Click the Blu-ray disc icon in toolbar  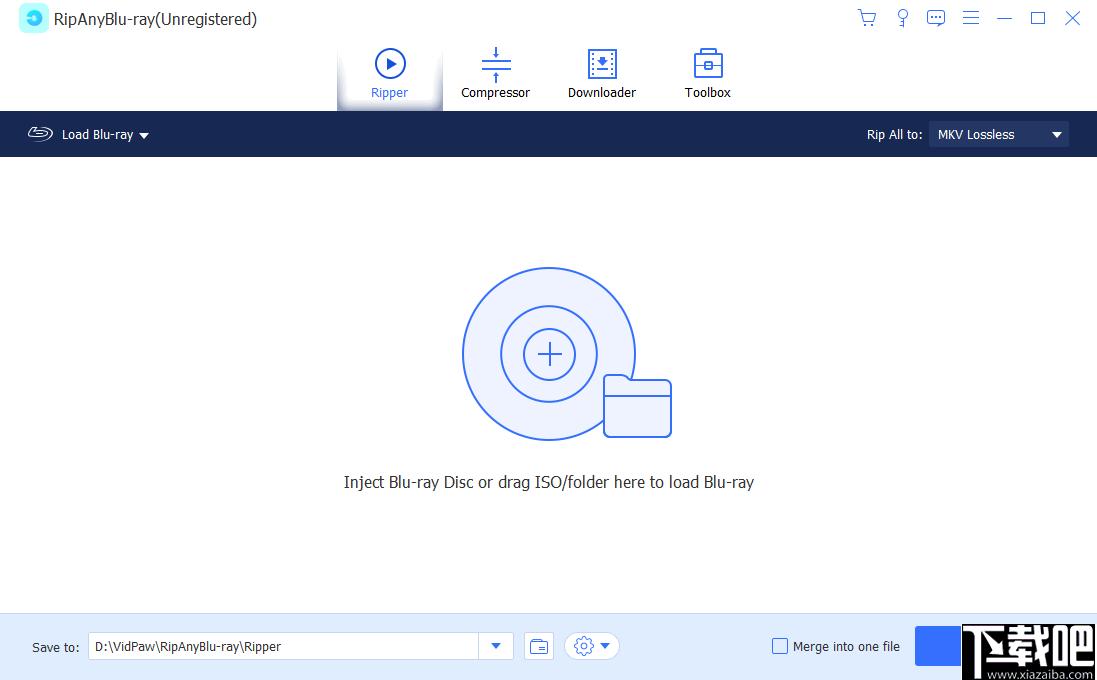click(x=40, y=134)
